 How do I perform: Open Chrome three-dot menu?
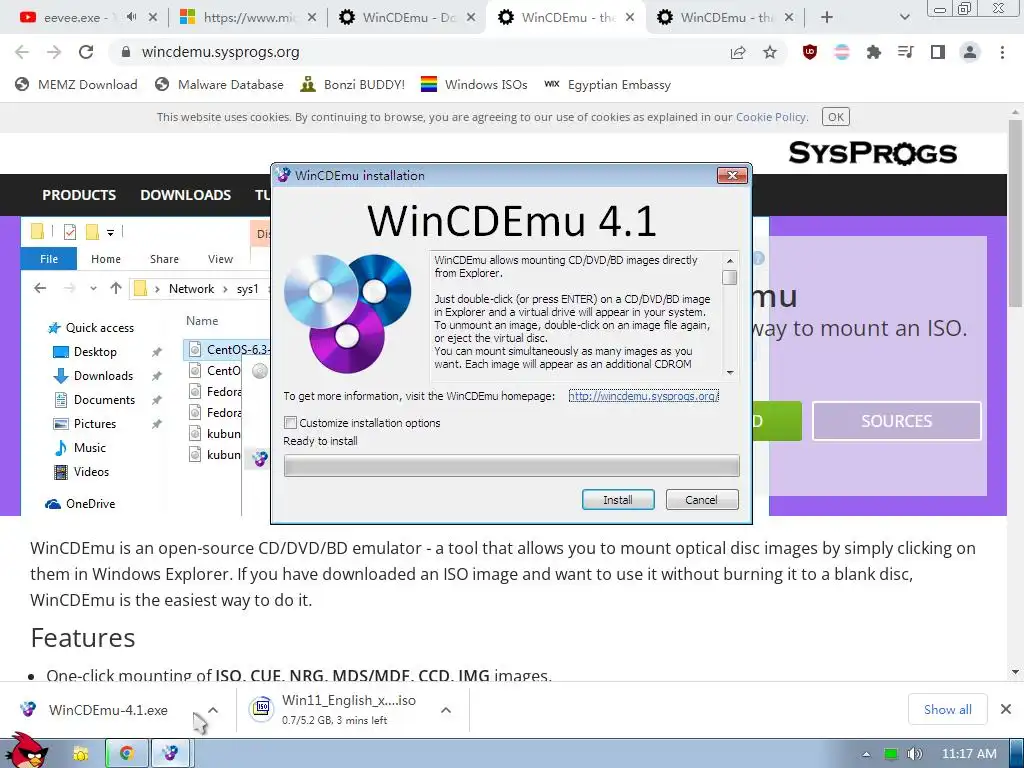1002,52
